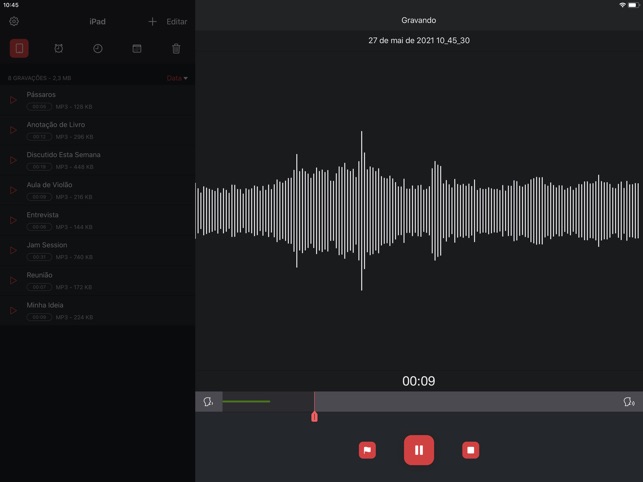This screenshot has width=643, height=482.
Task: Play the Aula de Violão recording
Action: coord(13,190)
